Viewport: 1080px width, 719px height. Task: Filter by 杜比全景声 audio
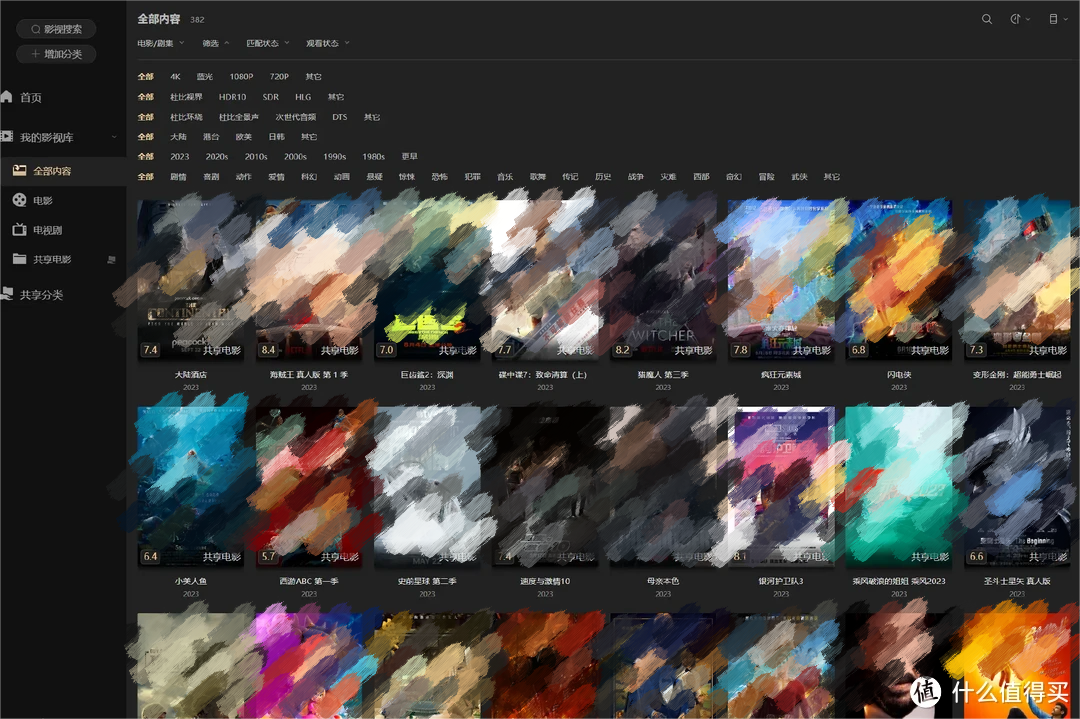point(239,117)
